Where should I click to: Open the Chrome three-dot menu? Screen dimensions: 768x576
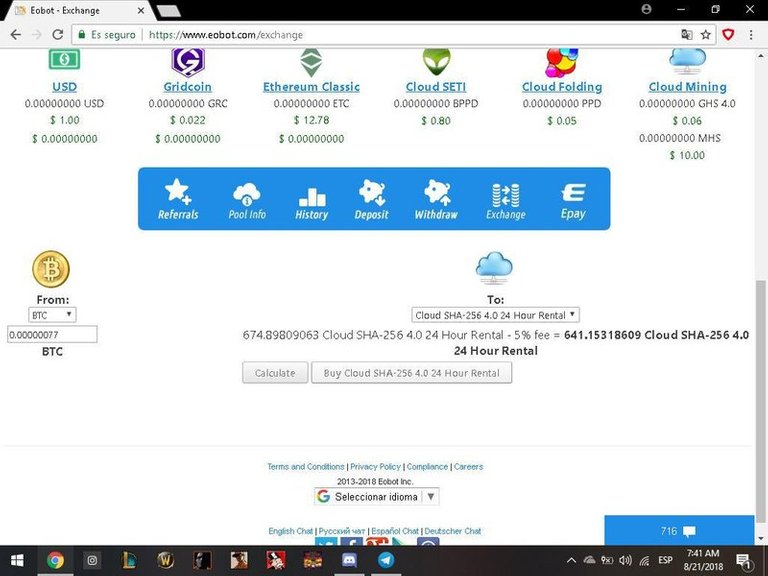[x=751, y=35]
